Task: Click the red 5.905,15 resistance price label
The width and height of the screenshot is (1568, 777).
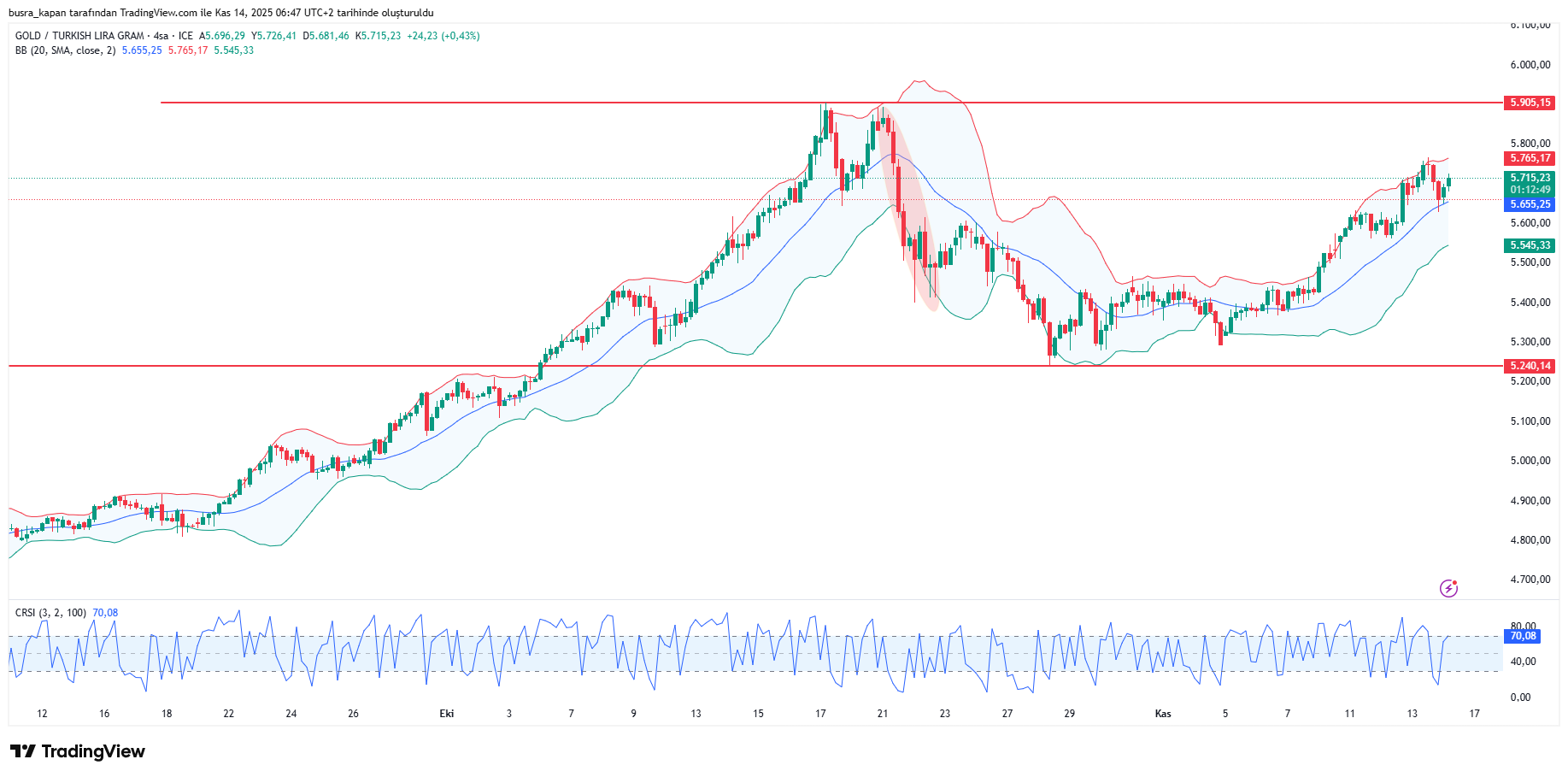Action: pos(1529,103)
